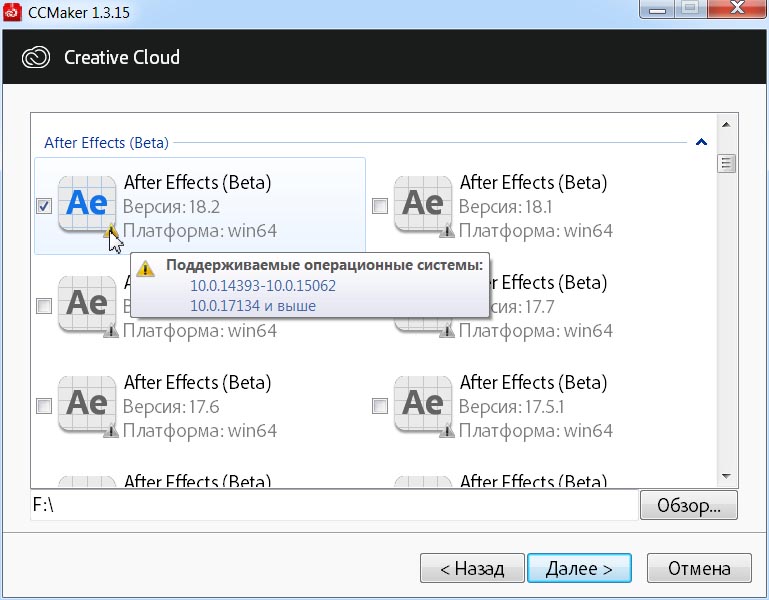Viewport: 769px width, 600px height.
Task: Click the vertical scrollbar thumb
Action: coord(726,163)
